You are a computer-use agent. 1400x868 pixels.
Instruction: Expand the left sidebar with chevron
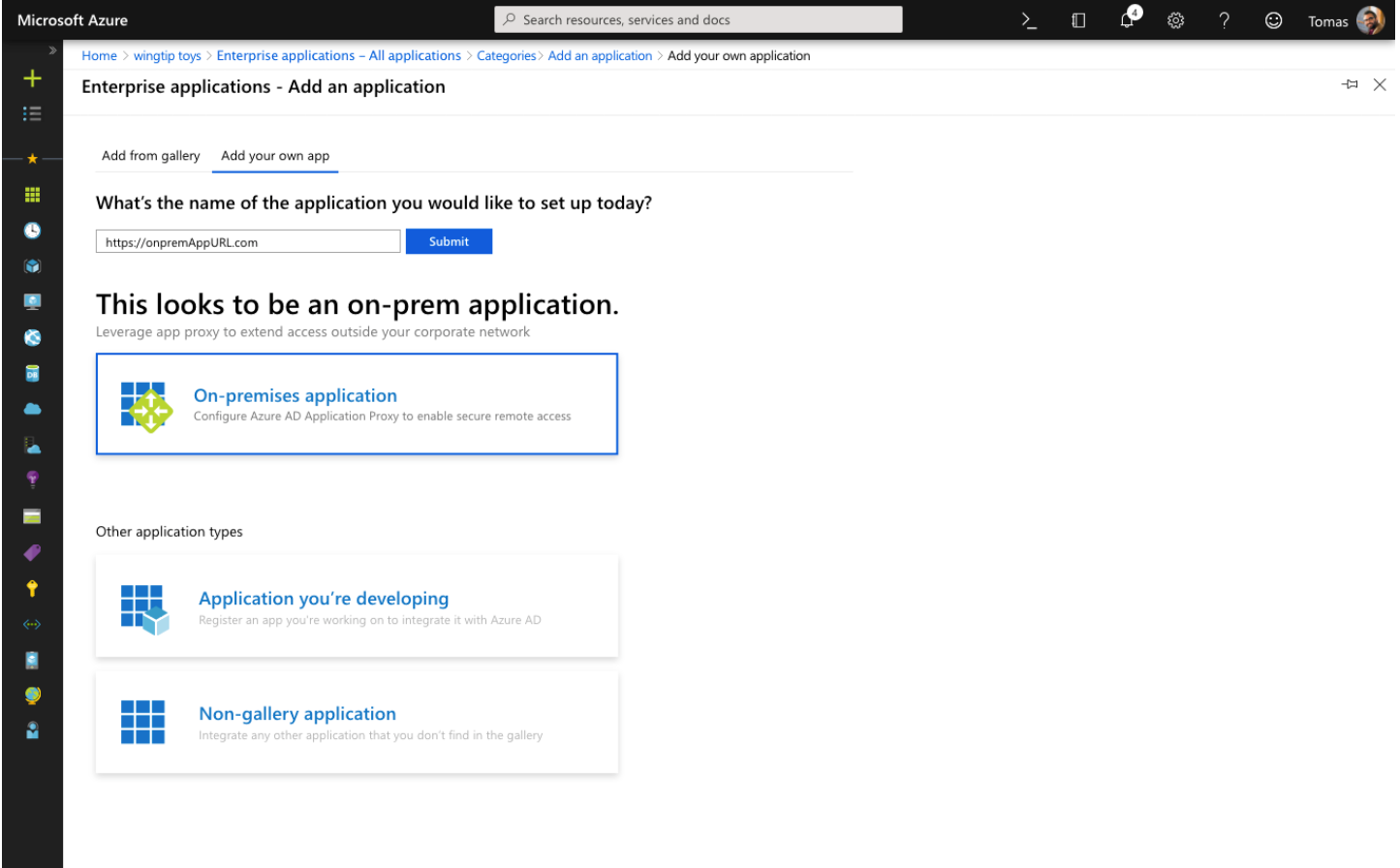point(52,50)
